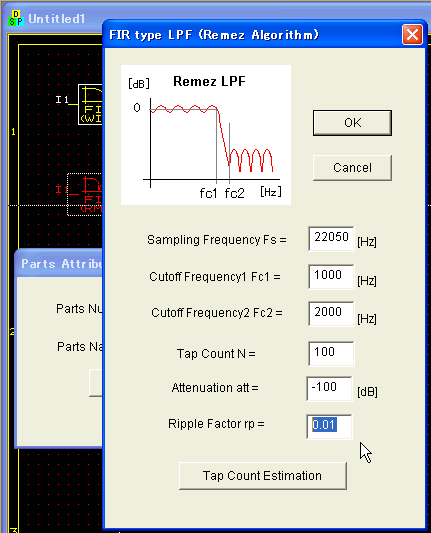Click the Ripple Factor rp field
This screenshot has height=533, width=431.
(329, 426)
